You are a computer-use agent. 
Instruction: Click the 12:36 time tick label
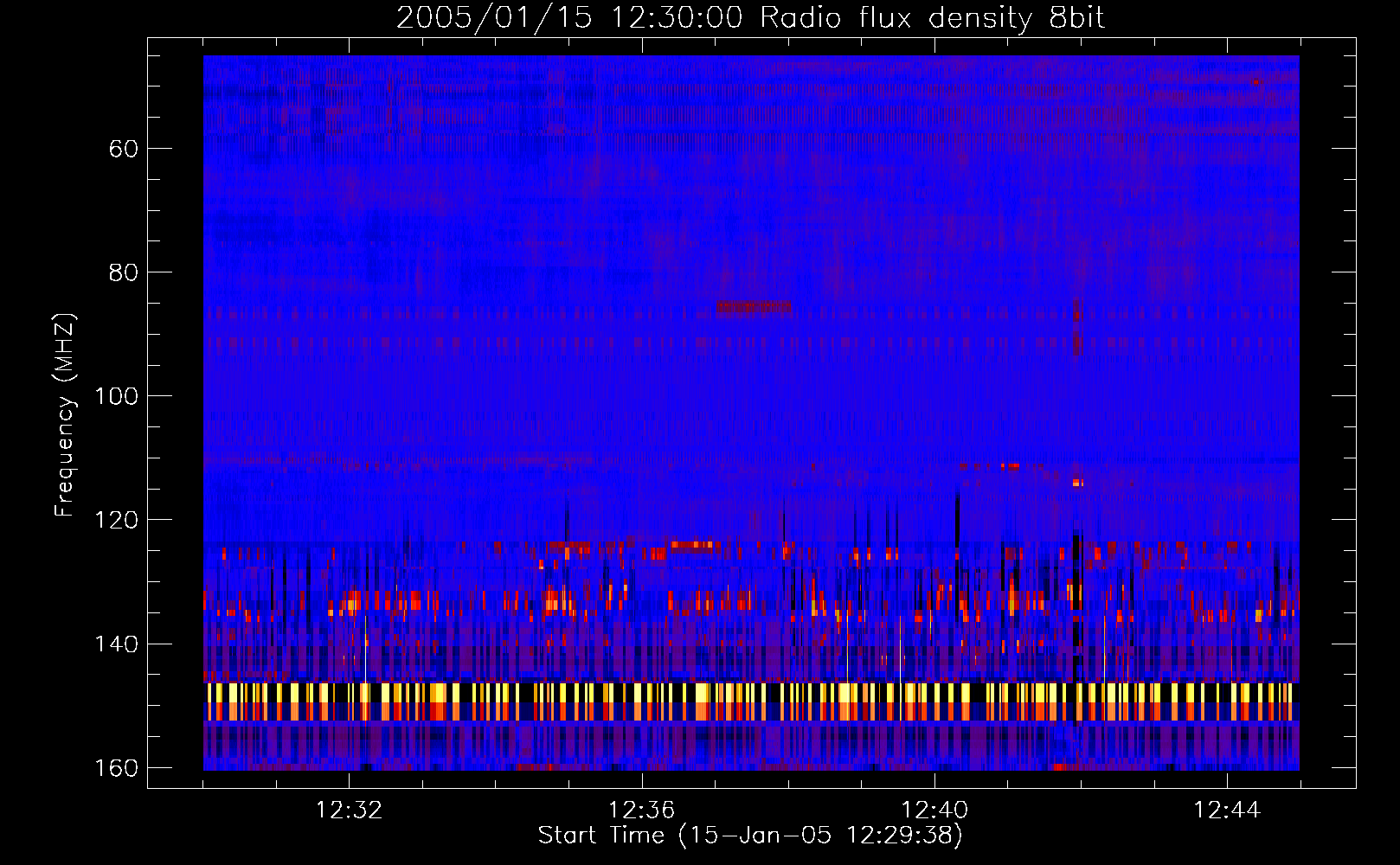pos(642,811)
